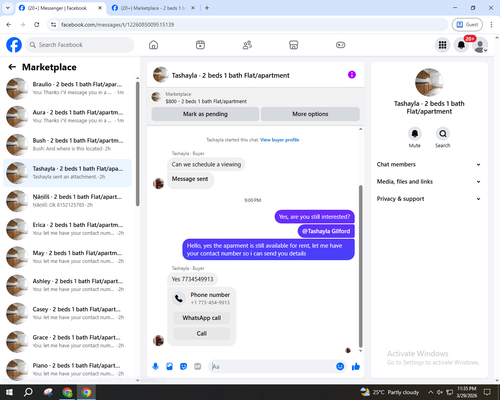Image resolution: width=500 pixels, height=400 pixels.
Task: Click Mark as pending button
Action: tap(205, 114)
